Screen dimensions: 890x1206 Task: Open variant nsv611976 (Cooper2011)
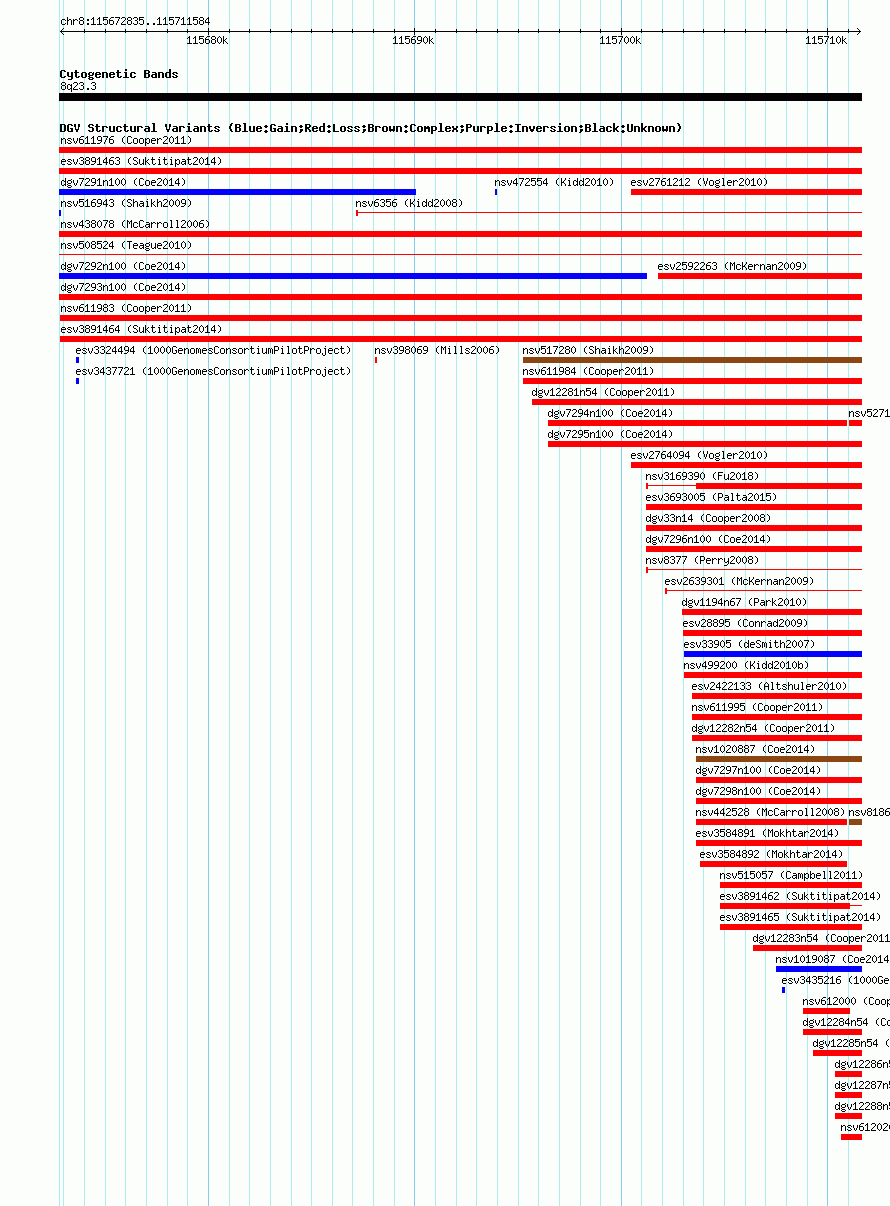[x=125, y=140]
